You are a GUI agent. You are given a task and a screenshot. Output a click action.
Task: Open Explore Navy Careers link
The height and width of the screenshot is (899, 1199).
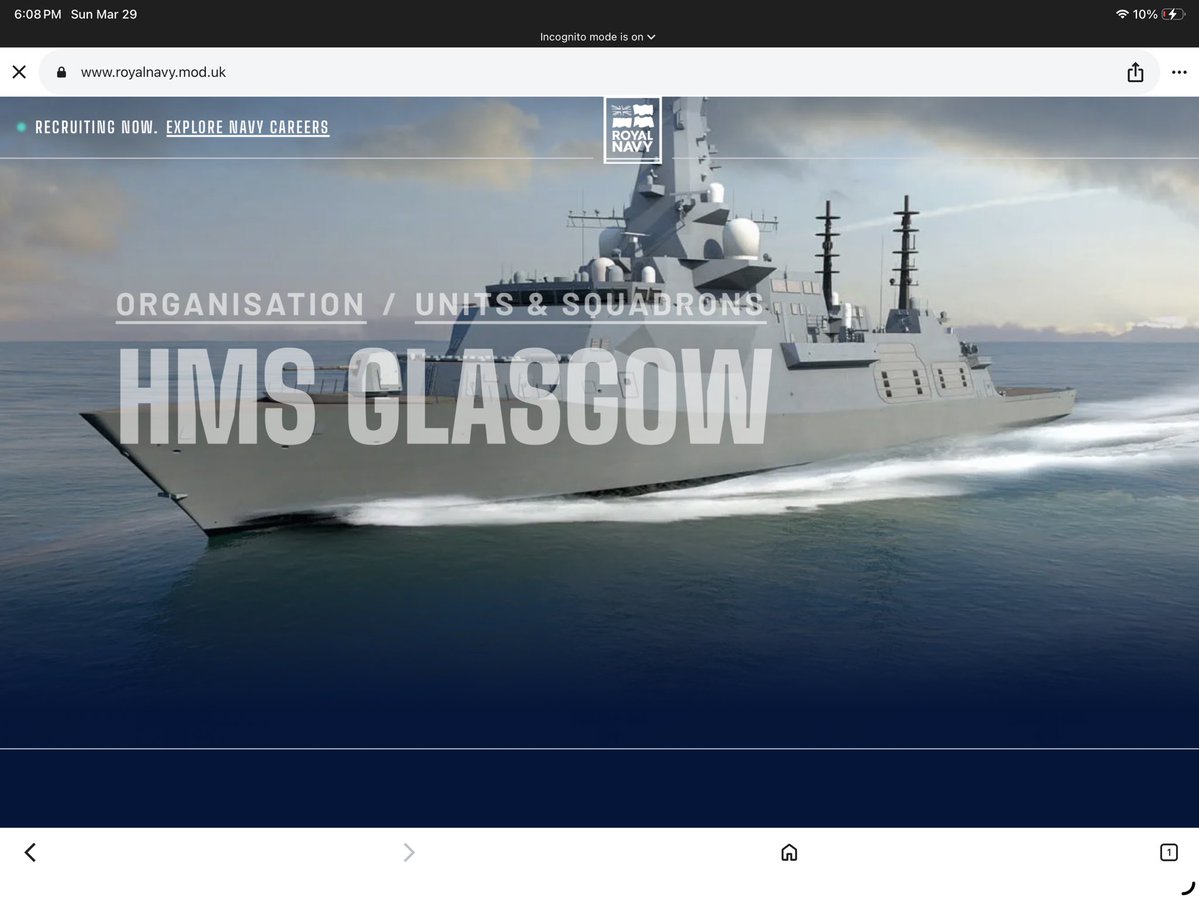tap(247, 128)
